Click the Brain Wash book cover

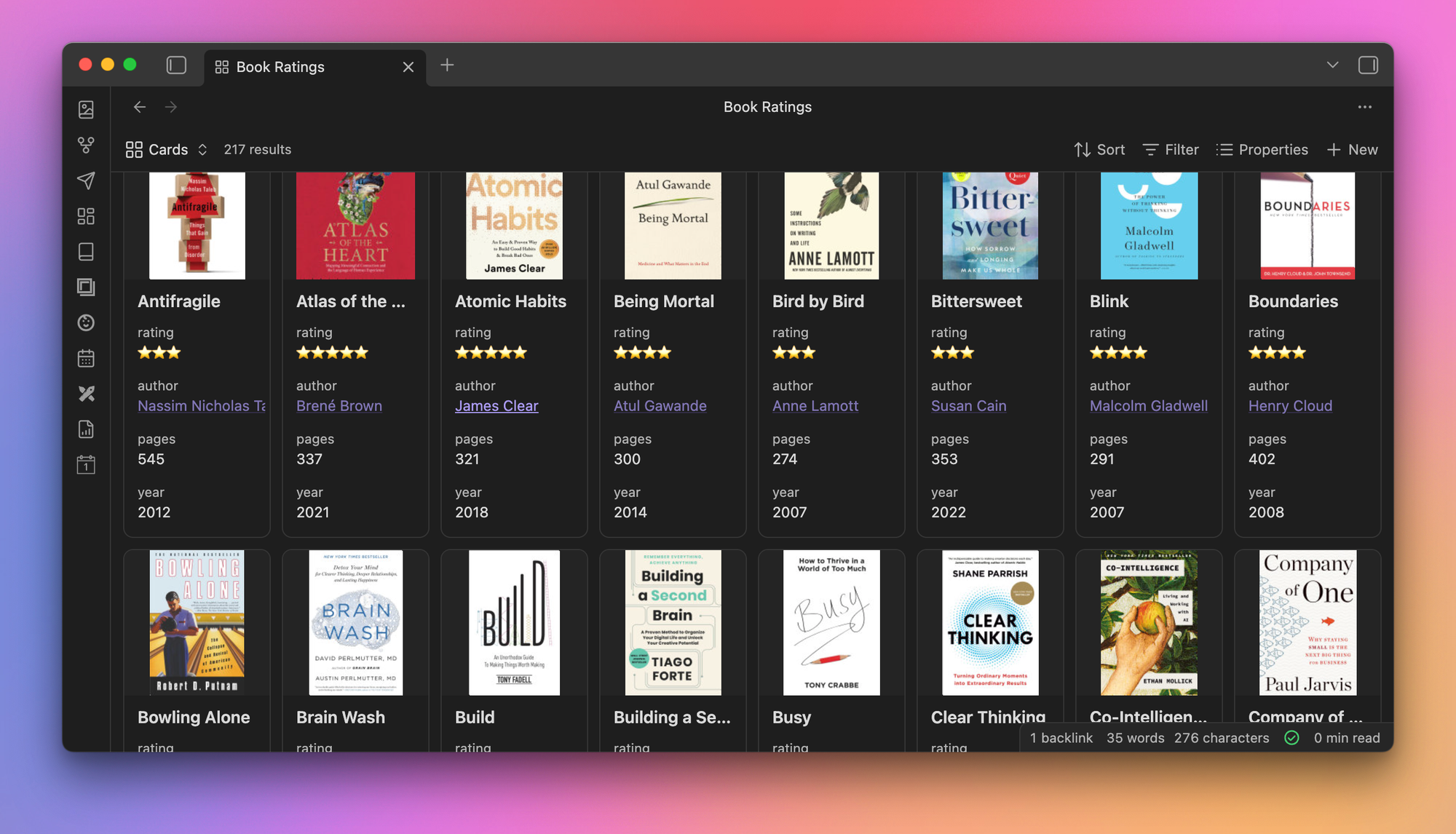point(355,622)
